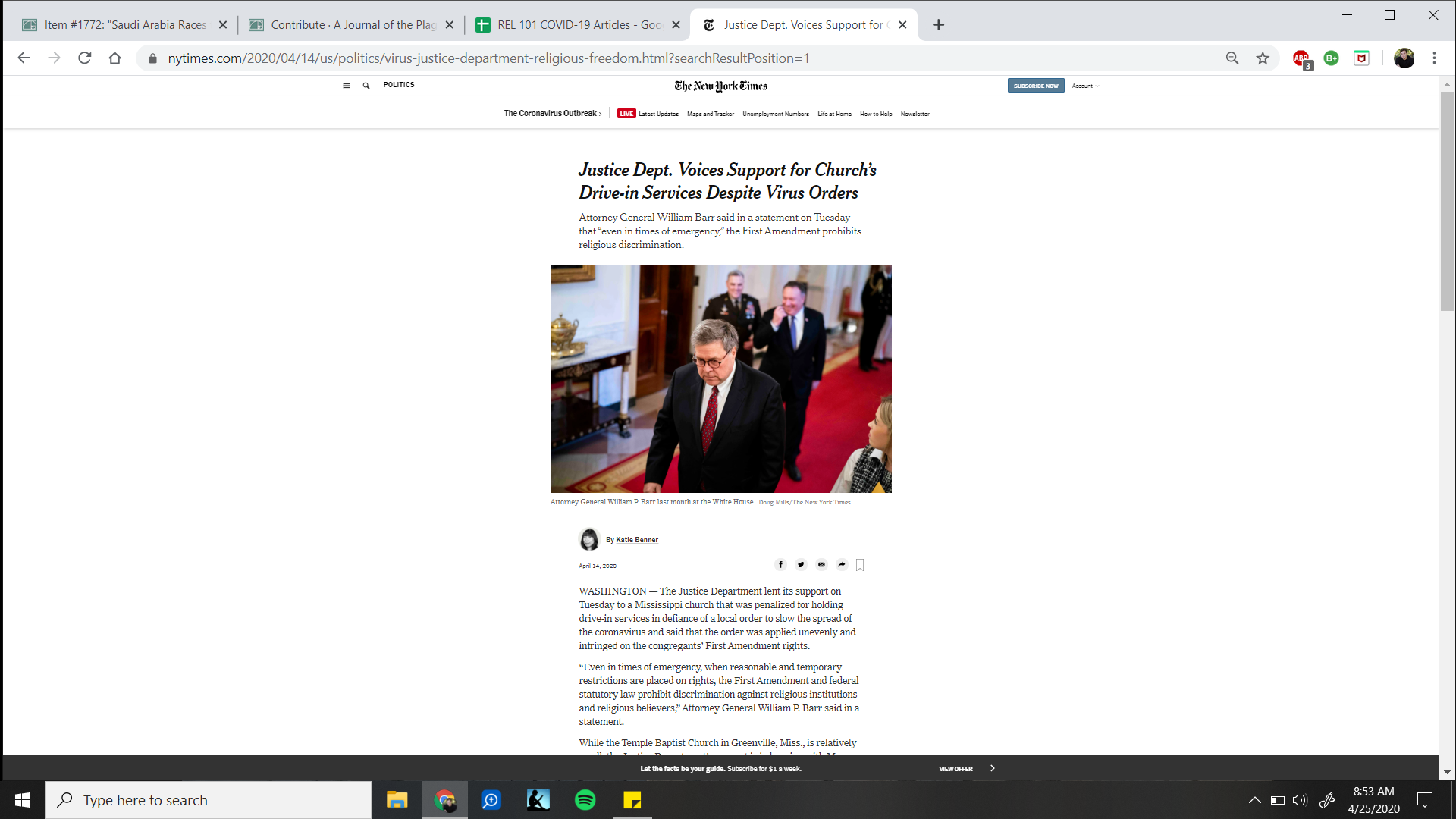Open the View Offer subscription banner

pyautogui.click(x=955, y=769)
